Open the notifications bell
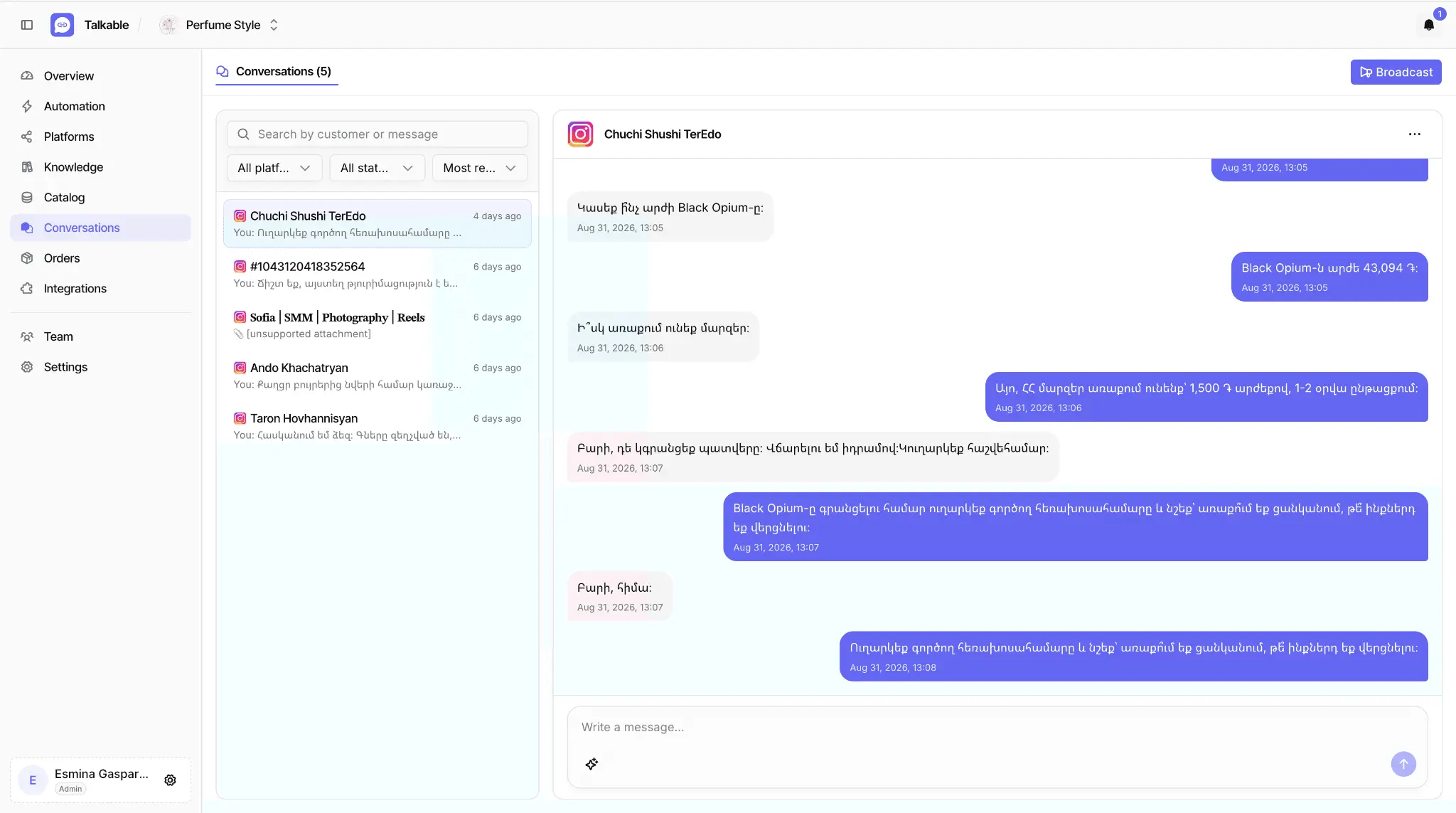The width and height of the screenshot is (1456, 813). click(1428, 25)
